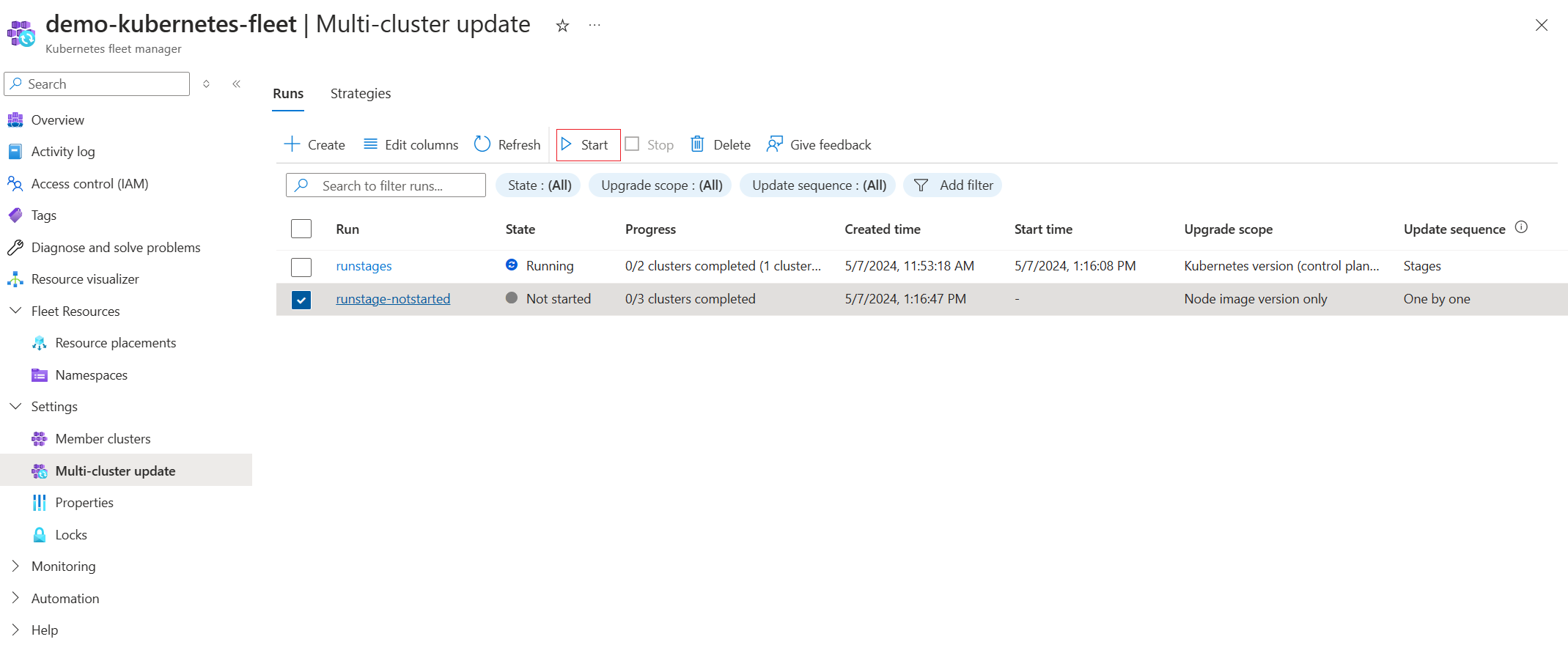Click the Add filter button
The width and height of the screenshot is (1568, 653).
(x=952, y=185)
